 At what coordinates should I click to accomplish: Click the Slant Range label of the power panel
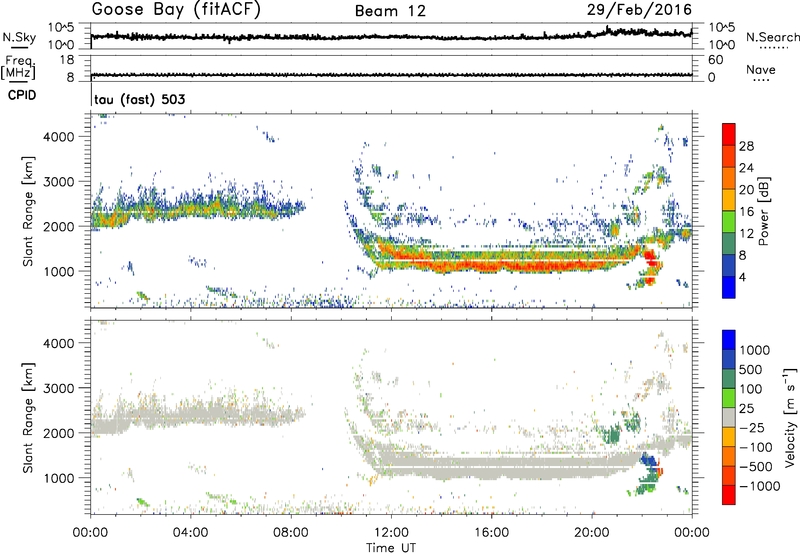pyautogui.click(x=28, y=212)
